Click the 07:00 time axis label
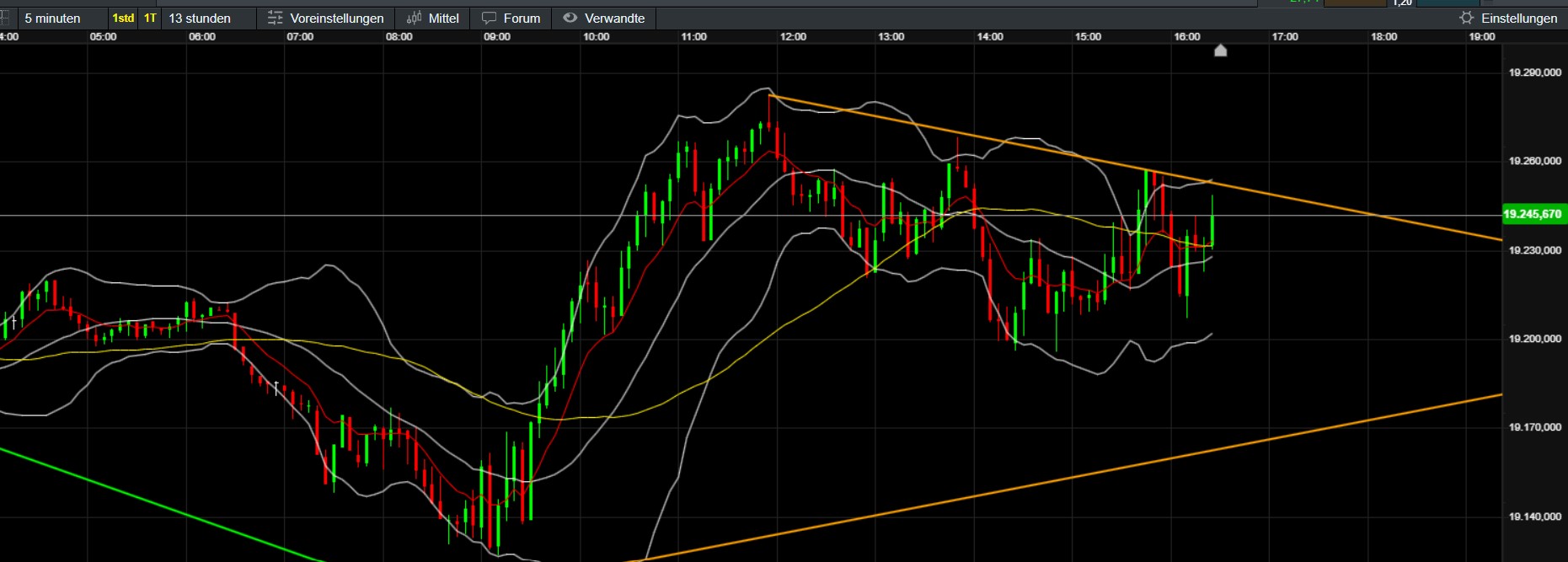This screenshot has width=1568, height=562. point(300,37)
